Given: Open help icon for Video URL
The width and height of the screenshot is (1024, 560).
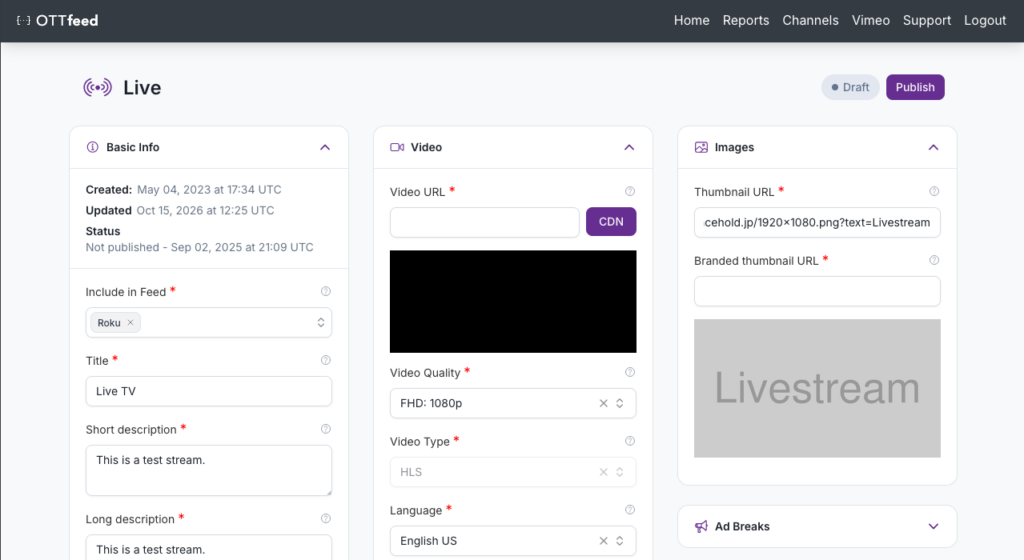Looking at the screenshot, I should (x=630, y=191).
